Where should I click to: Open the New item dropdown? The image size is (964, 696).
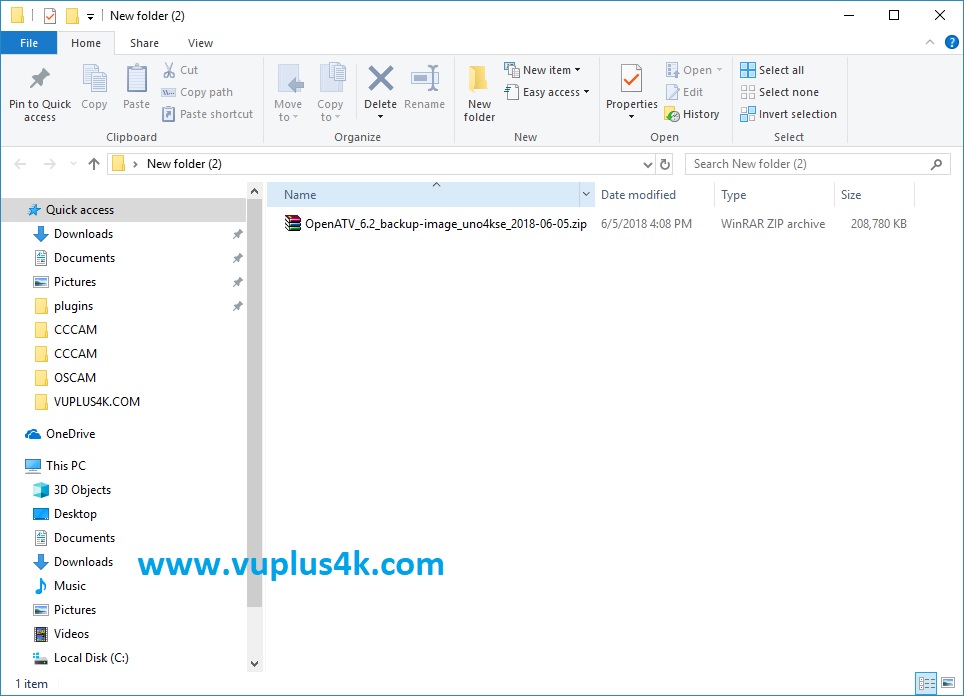[x=542, y=70]
